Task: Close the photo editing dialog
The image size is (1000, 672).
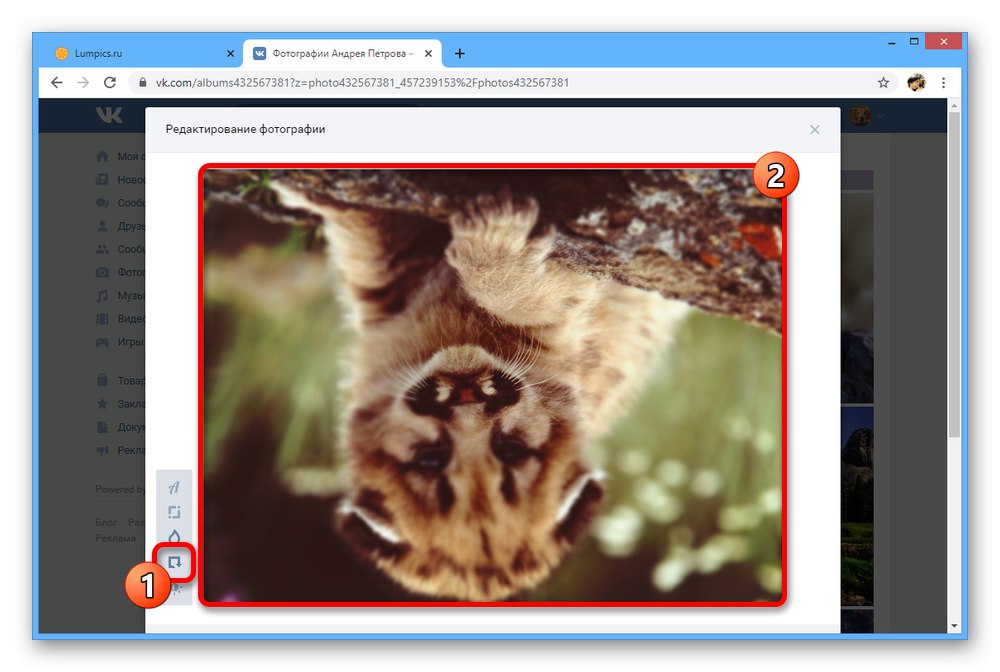Action: (814, 129)
